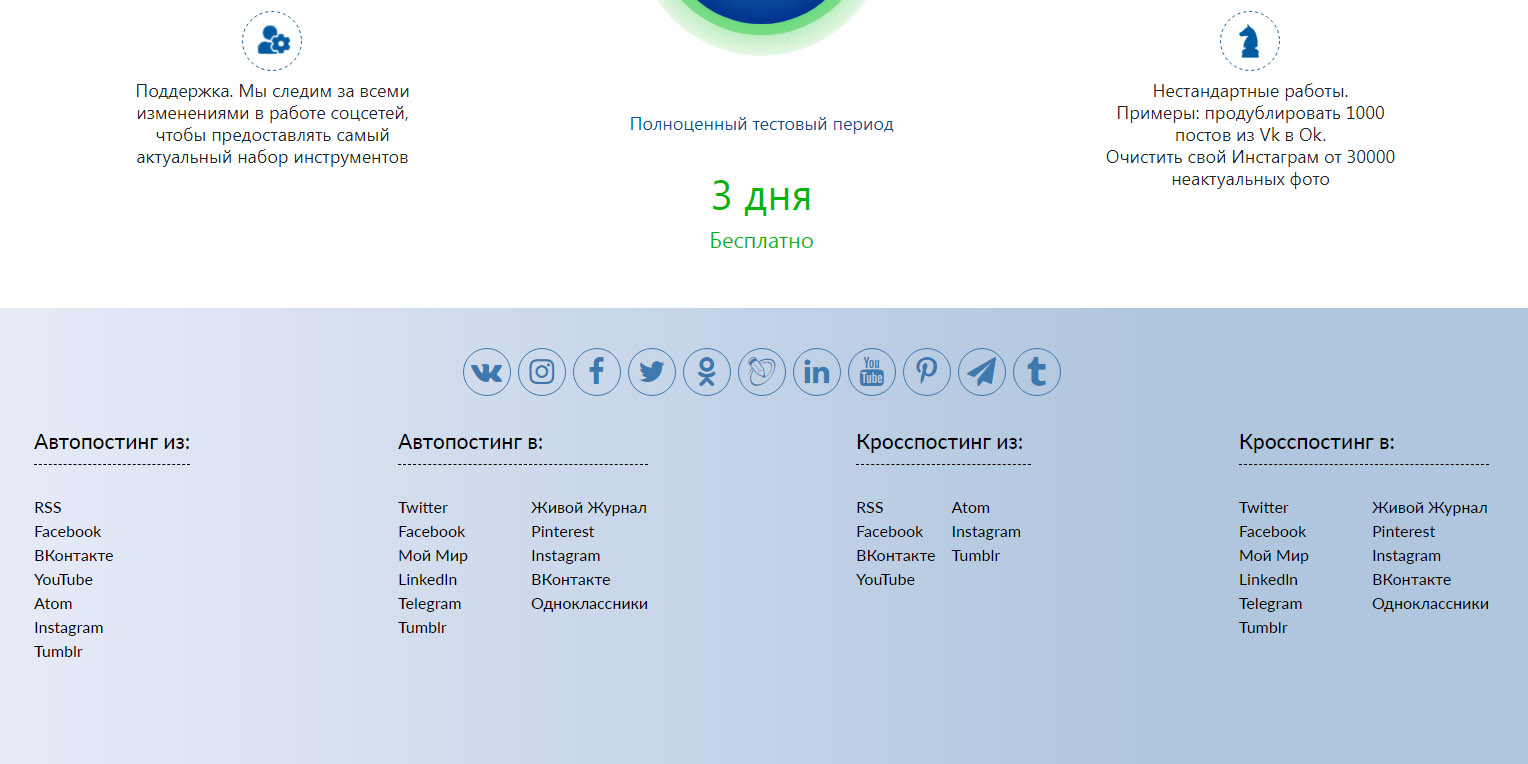Open the Tumblr social icon
The width and height of the screenshot is (1528, 764).
pyautogui.click(x=1037, y=372)
